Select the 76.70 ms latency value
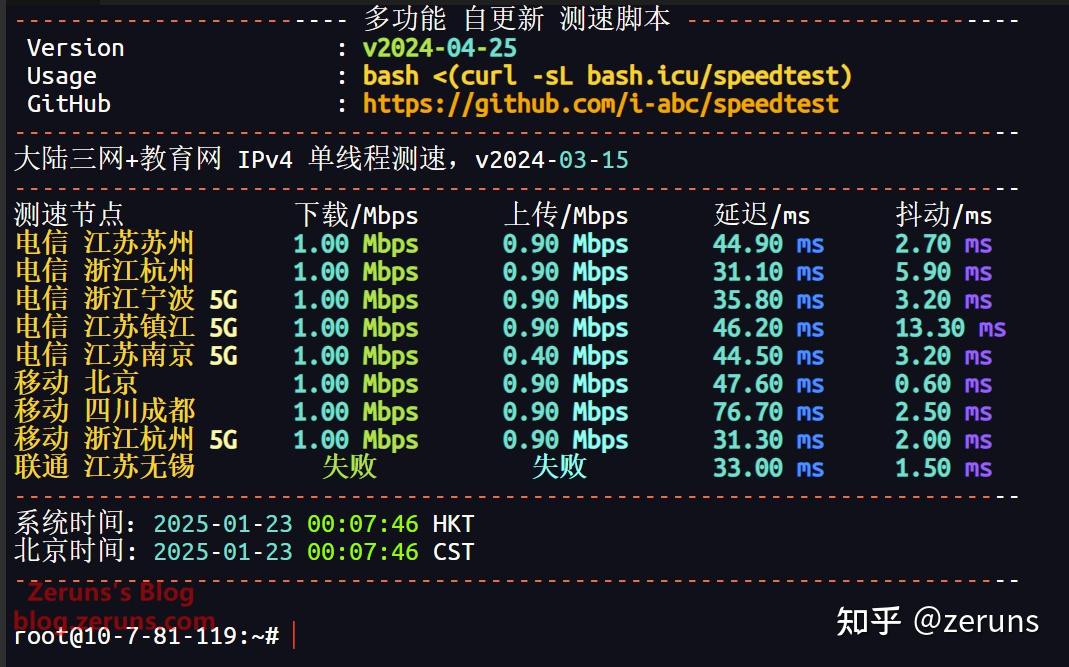The width and height of the screenshot is (1069, 667). pos(768,412)
